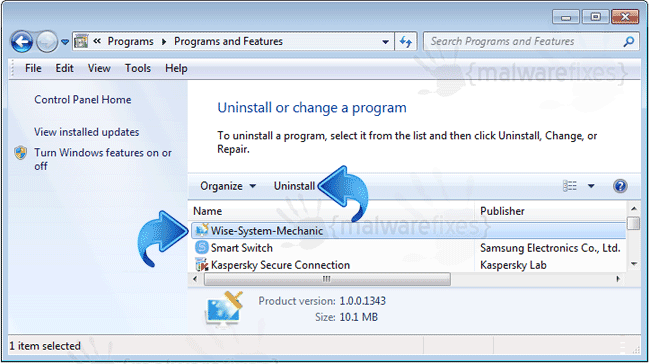Click the Smart Switch program icon

(201, 248)
